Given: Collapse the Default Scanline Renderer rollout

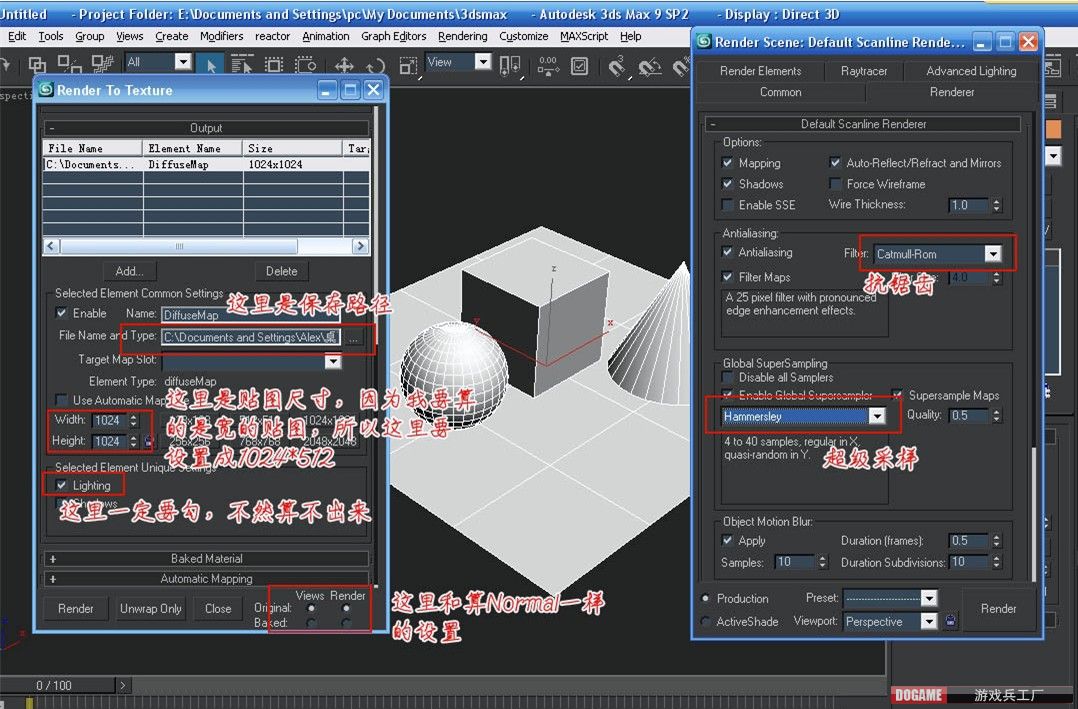Looking at the screenshot, I should pos(864,124).
